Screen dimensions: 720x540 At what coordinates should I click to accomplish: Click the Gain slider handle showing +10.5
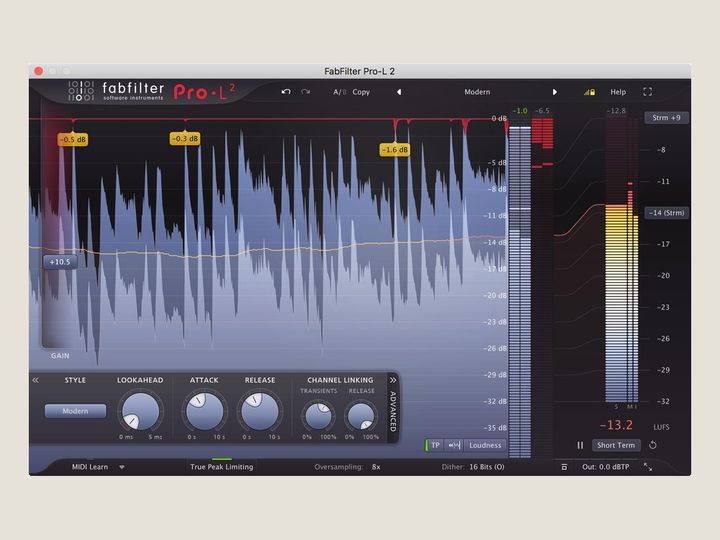(60, 262)
